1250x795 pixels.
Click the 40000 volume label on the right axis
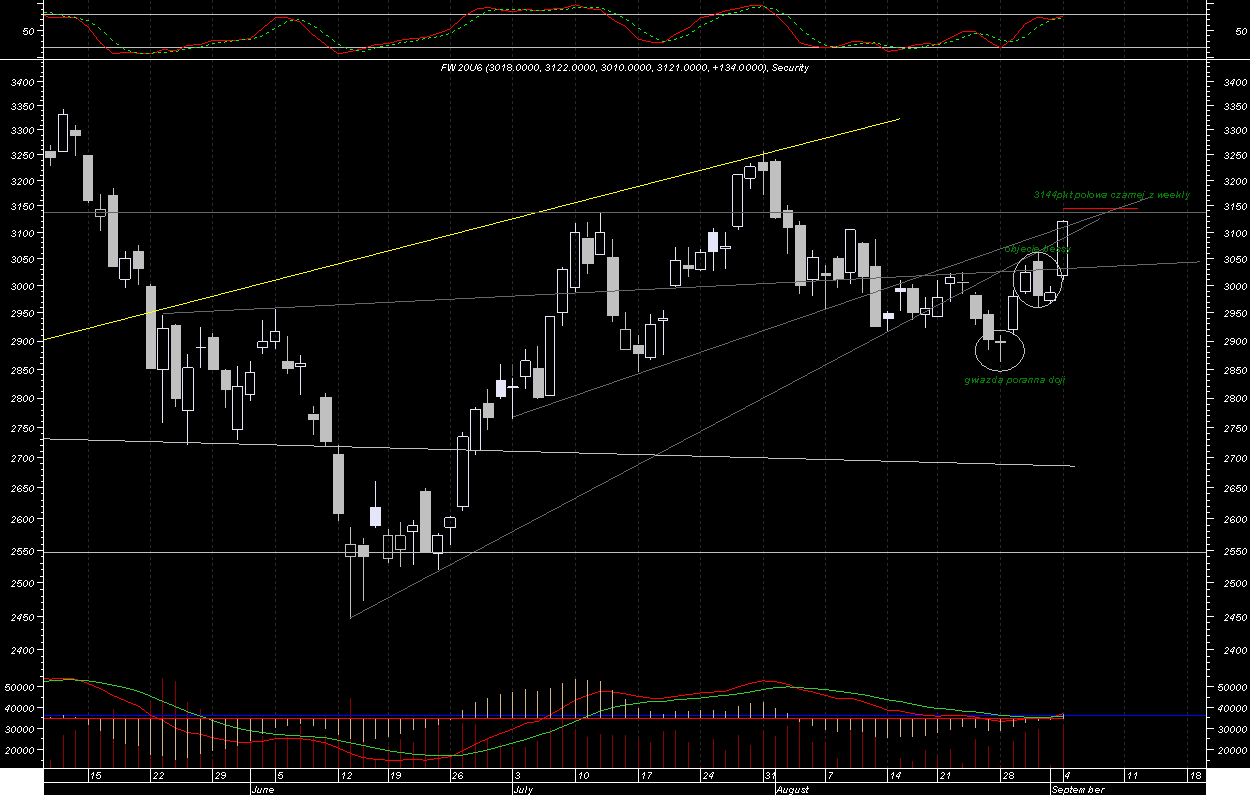[1231, 709]
